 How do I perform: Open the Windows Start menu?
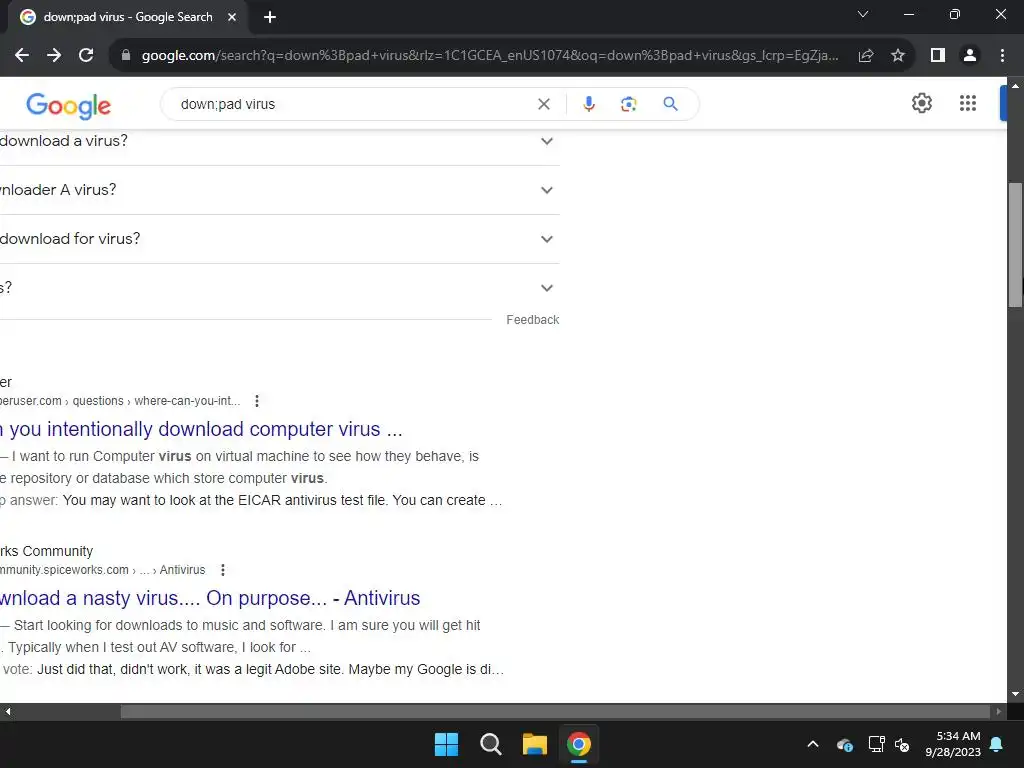447,744
